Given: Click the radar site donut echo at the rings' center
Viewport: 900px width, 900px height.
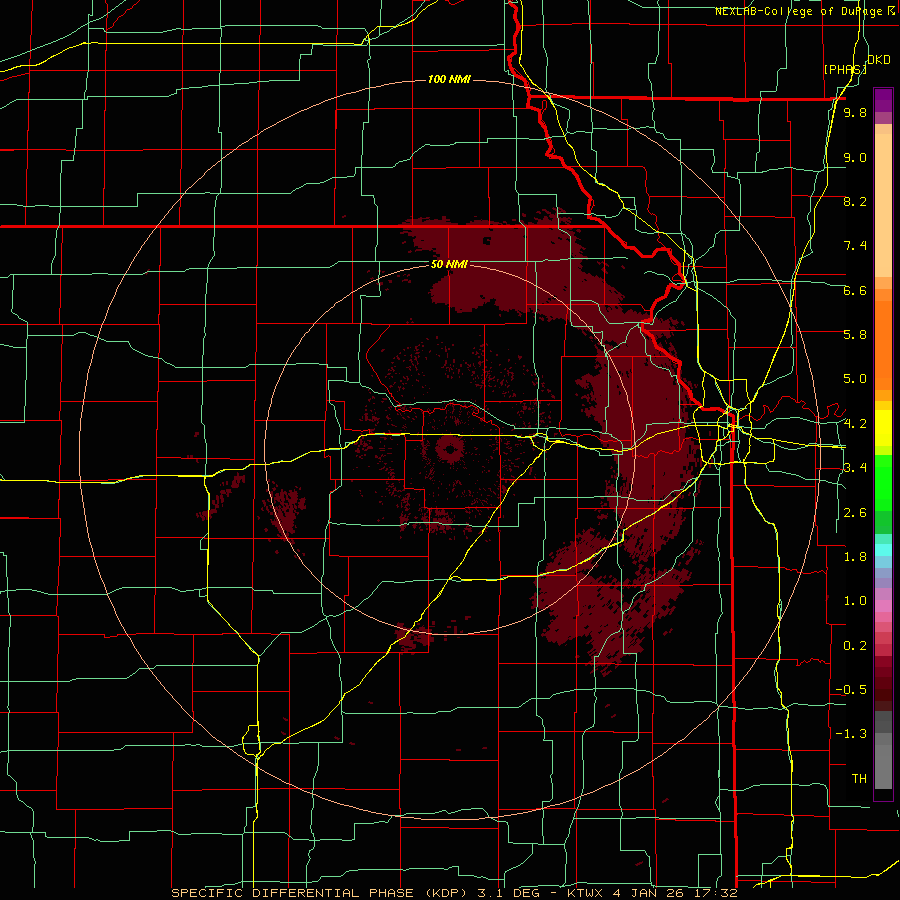Looking at the screenshot, I should pyautogui.click(x=449, y=450).
